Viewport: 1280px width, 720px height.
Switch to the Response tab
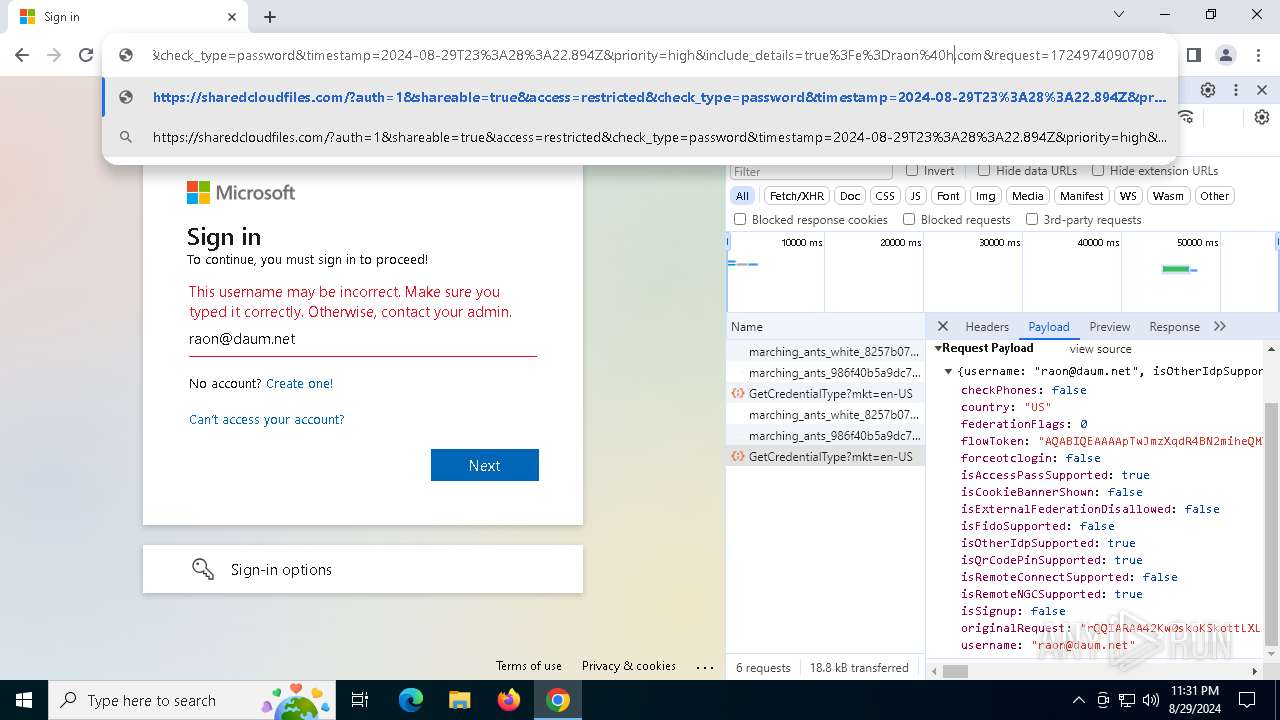[1174, 327]
